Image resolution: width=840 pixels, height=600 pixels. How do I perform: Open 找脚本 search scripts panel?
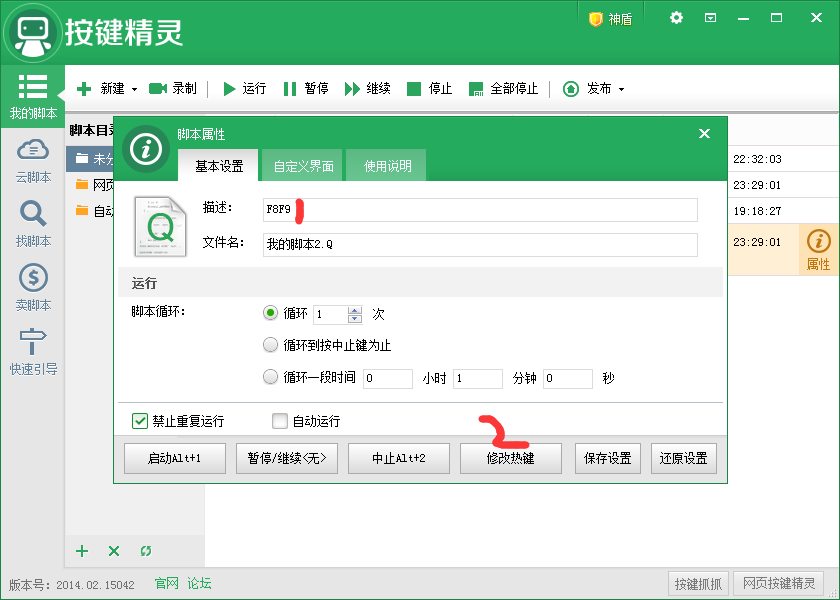[x=33, y=224]
